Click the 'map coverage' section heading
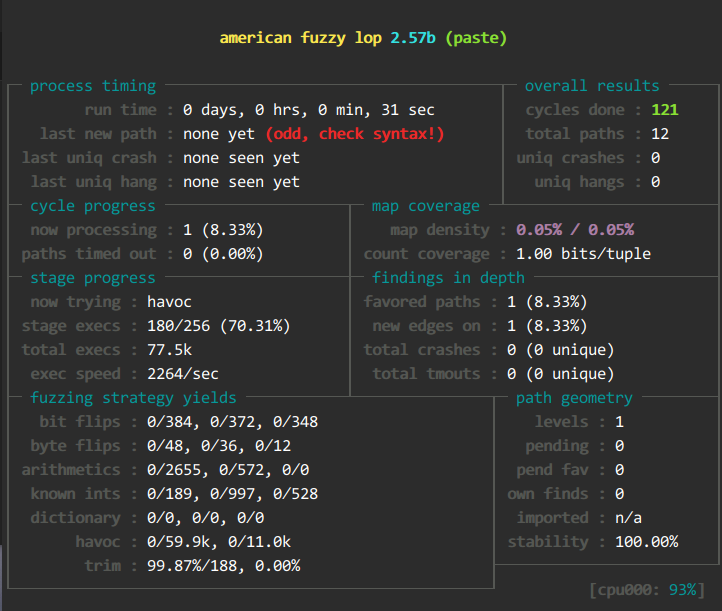This screenshot has height=611, width=722. [426, 206]
